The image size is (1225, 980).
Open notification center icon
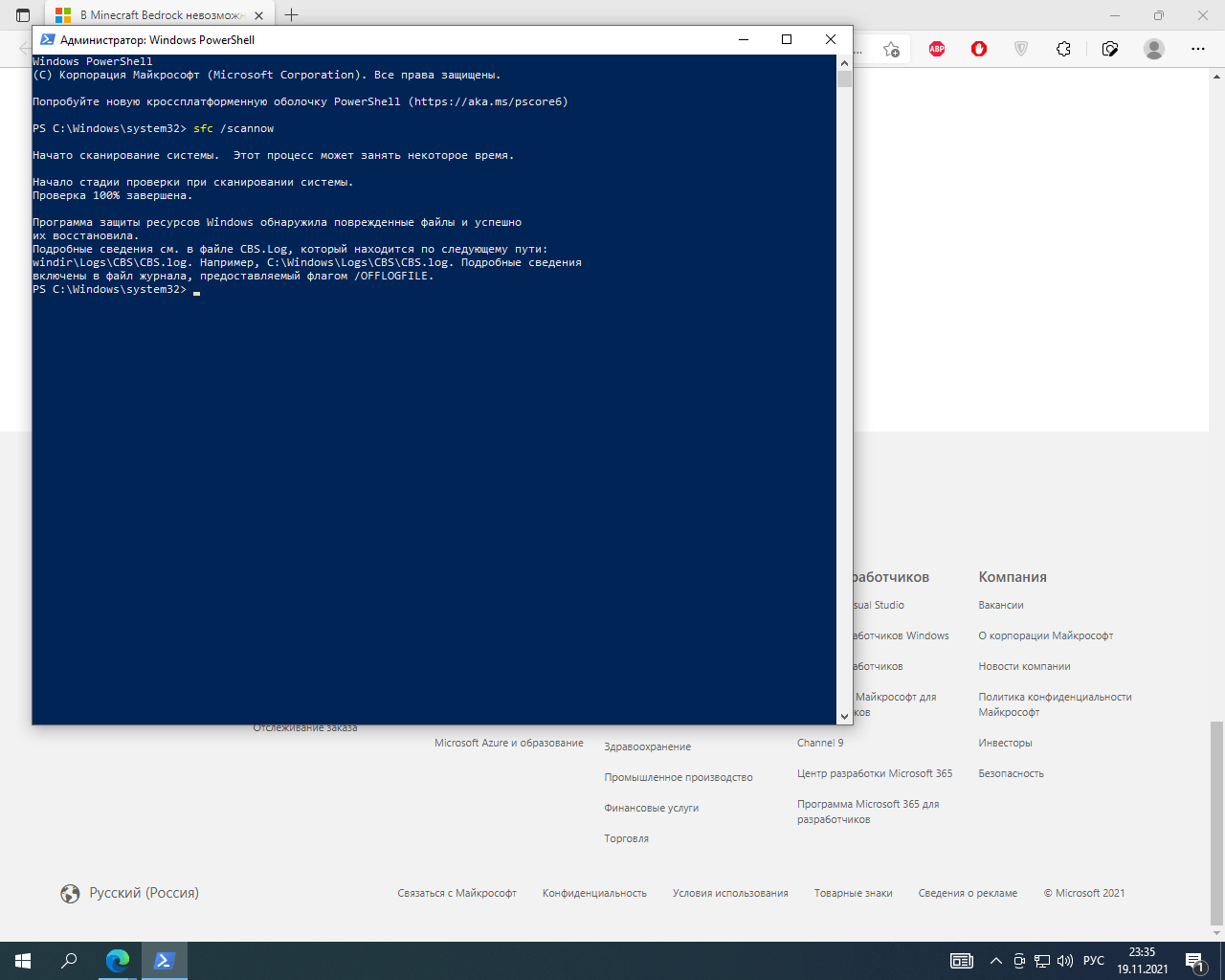click(x=1195, y=961)
